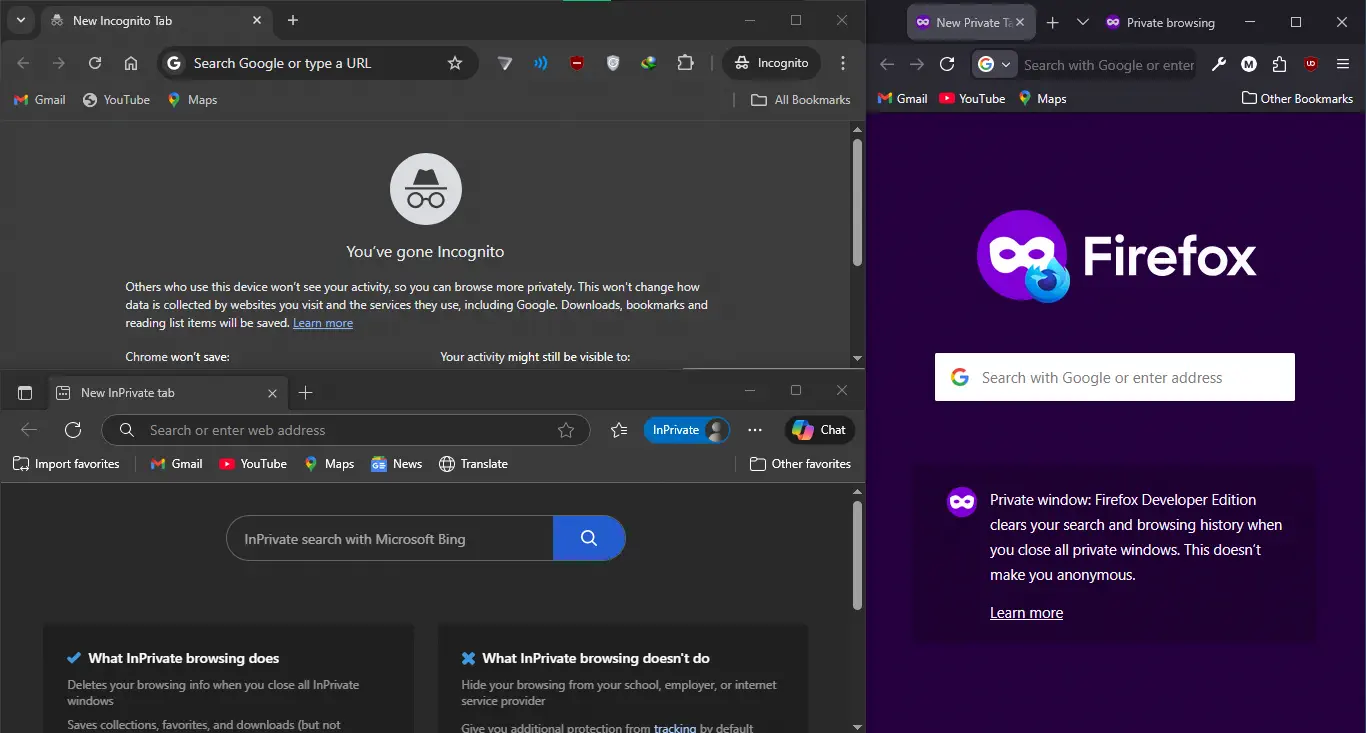Image resolution: width=1366 pixels, height=733 pixels.
Task: Open Copilot Chat in Edge's toolbar
Action: [819, 429]
